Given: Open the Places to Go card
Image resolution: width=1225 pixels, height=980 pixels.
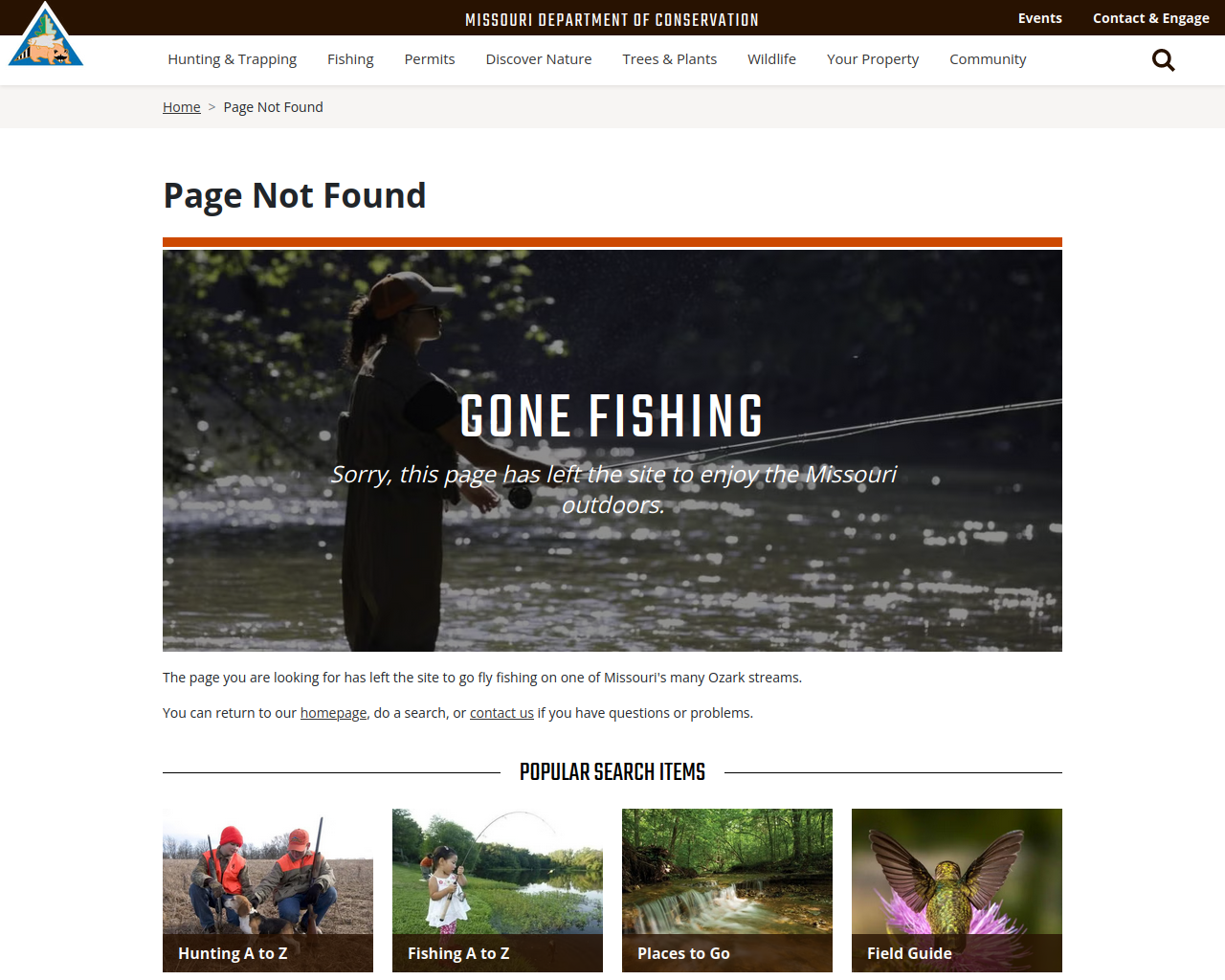Looking at the screenshot, I should click(727, 891).
